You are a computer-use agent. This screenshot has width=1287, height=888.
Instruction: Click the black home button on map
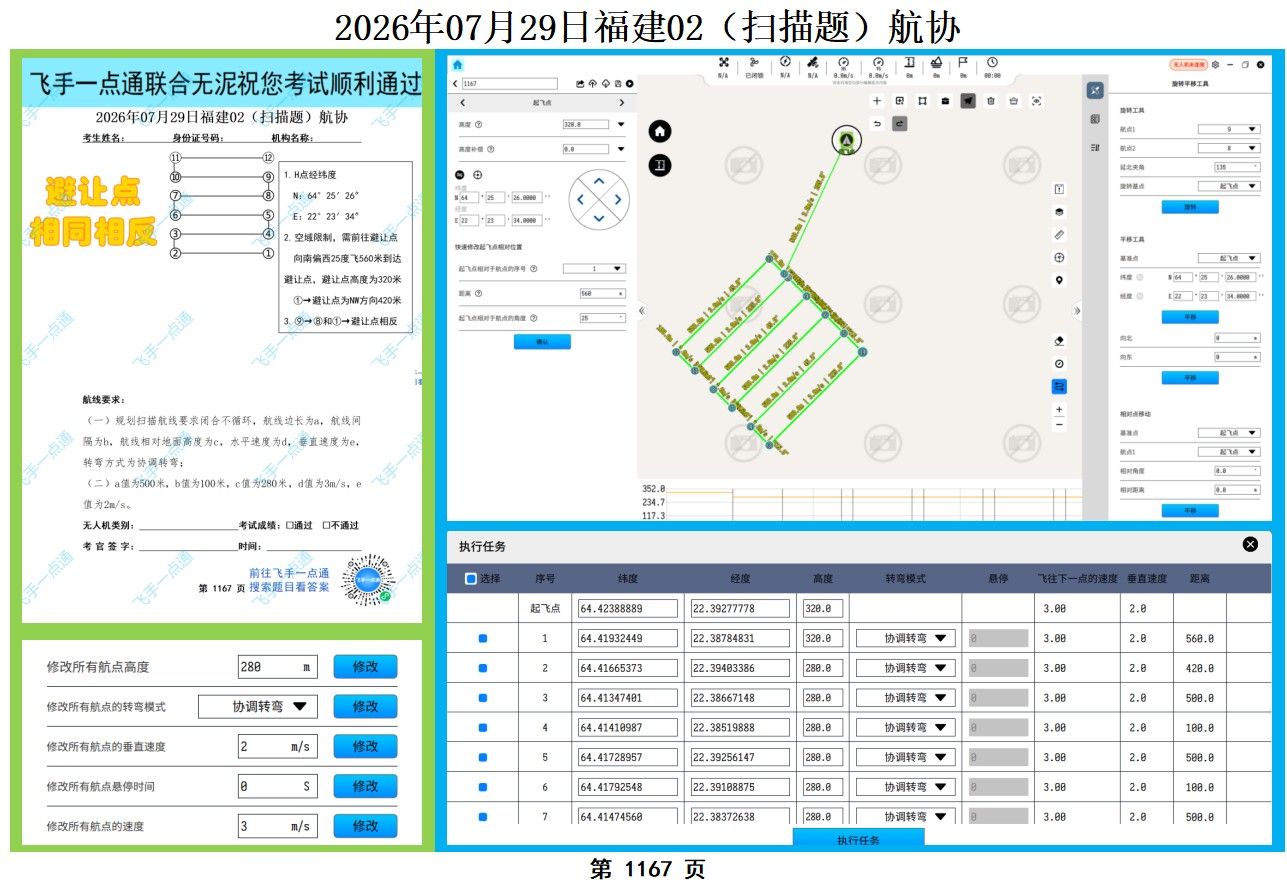pos(660,131)
